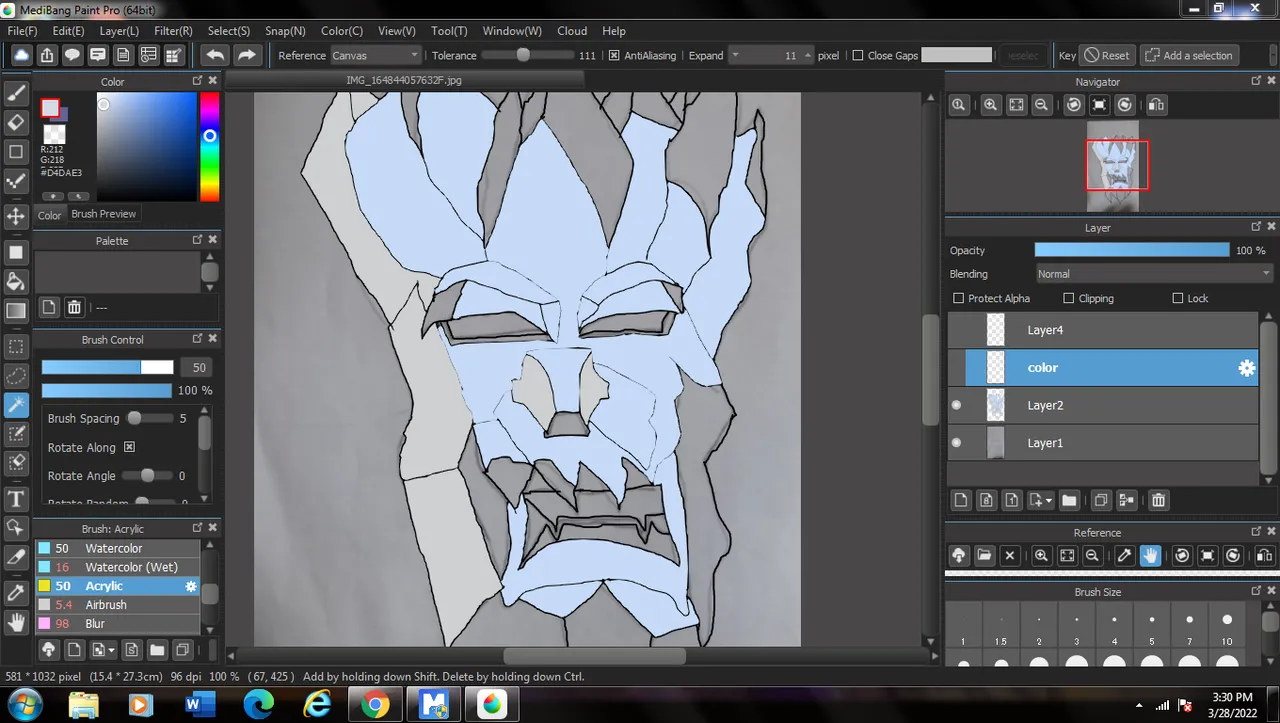Click the Undo arrow button
Viewport: 1280px width, 723px height.
[215, 55]
